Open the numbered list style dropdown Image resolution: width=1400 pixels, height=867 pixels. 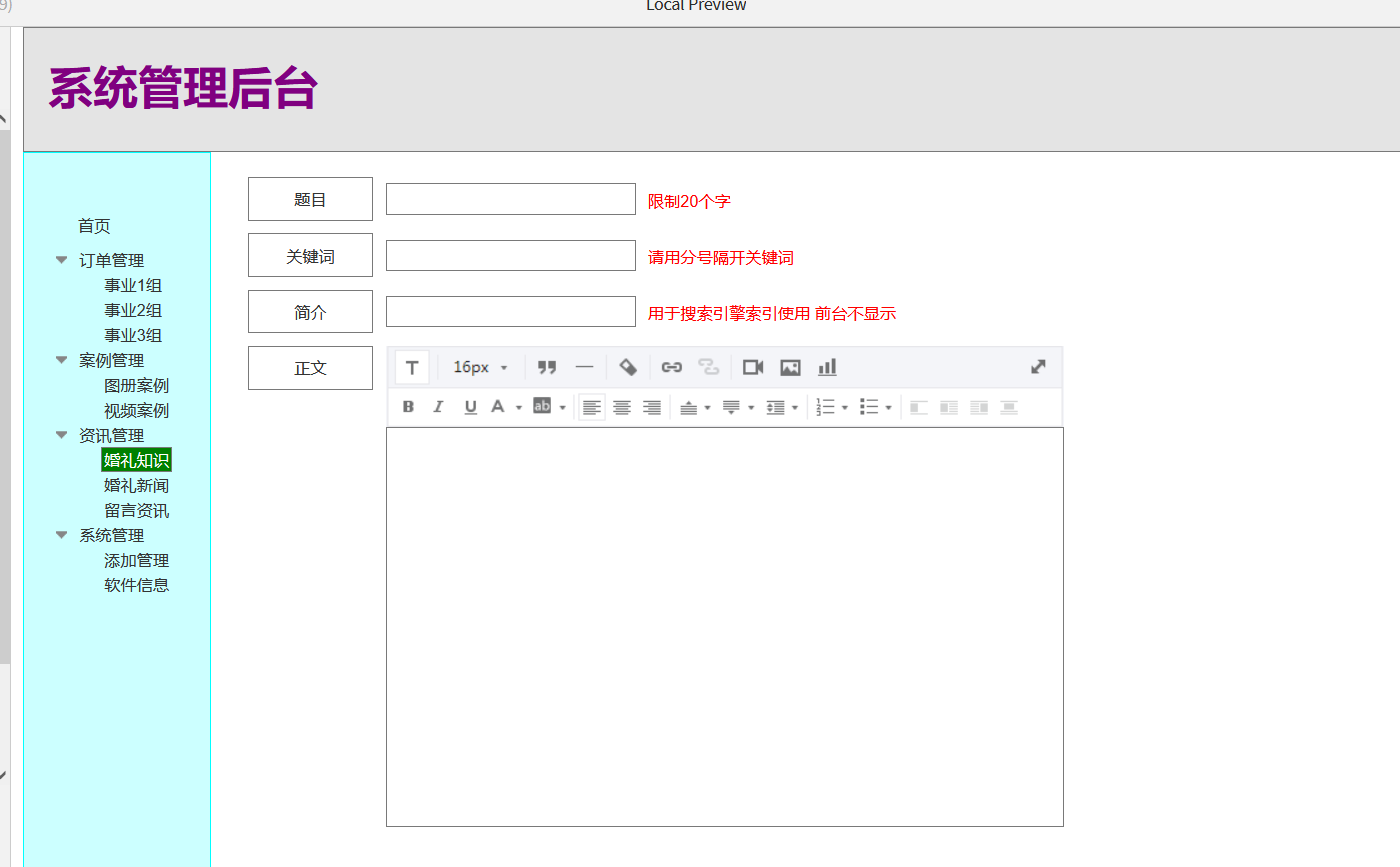845,408
